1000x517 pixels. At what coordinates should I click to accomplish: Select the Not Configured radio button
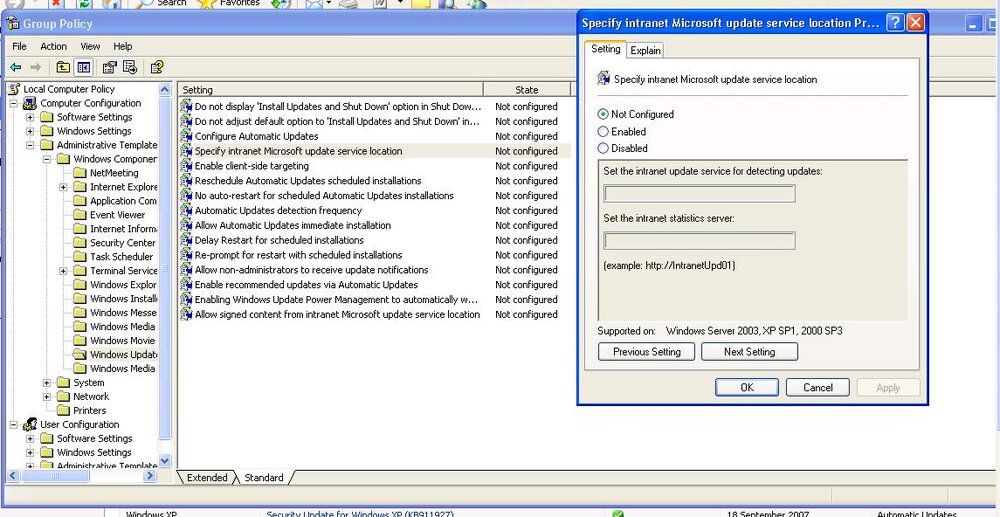[603, 114]
